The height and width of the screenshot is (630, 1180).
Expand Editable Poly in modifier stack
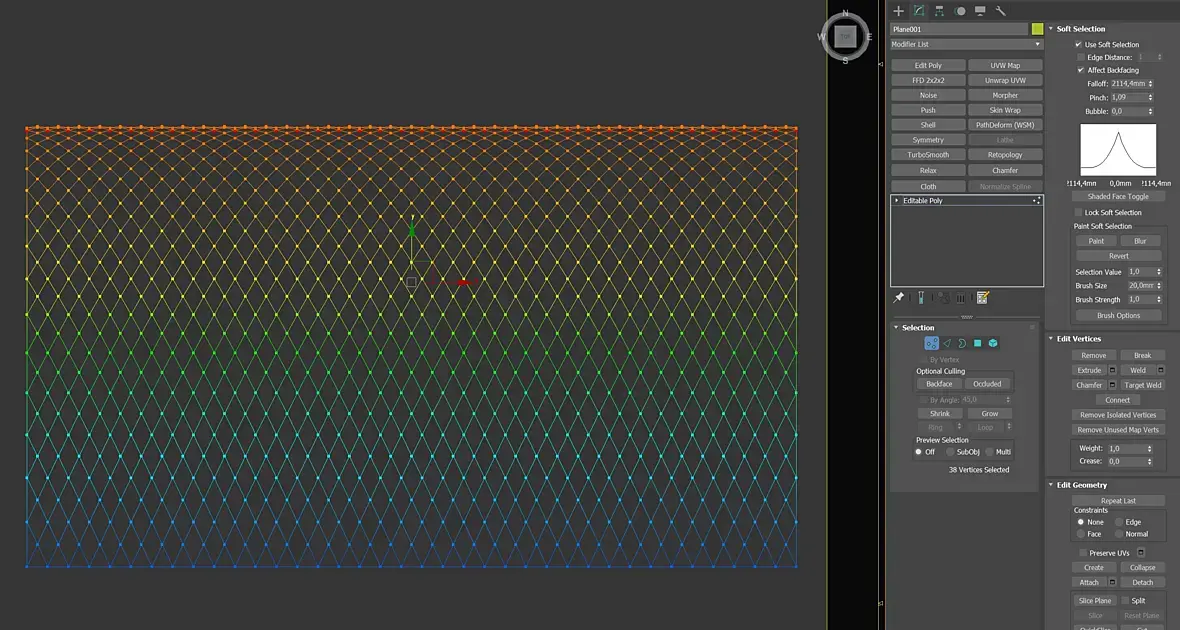tap(896, 201)
